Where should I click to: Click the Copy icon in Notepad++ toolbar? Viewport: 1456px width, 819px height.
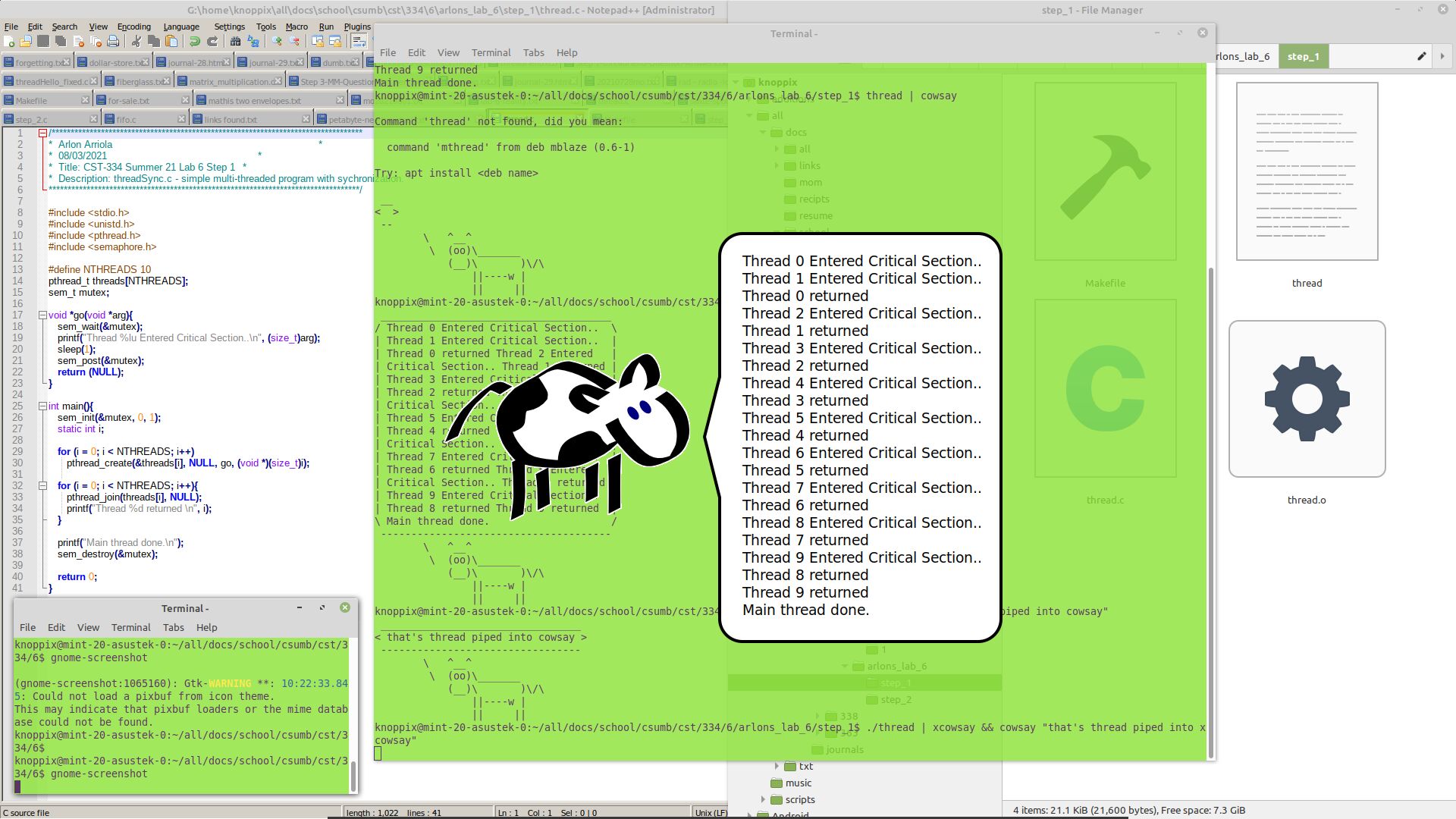click(x=154, y=41)
